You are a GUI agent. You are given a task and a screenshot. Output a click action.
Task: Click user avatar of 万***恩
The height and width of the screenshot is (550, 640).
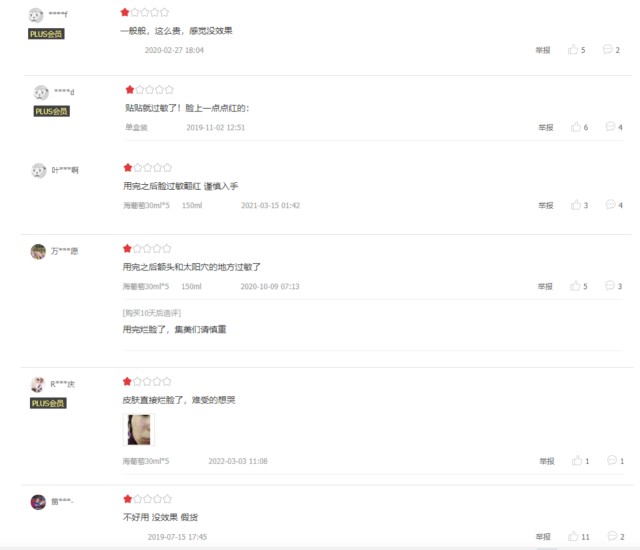[38, 251]
